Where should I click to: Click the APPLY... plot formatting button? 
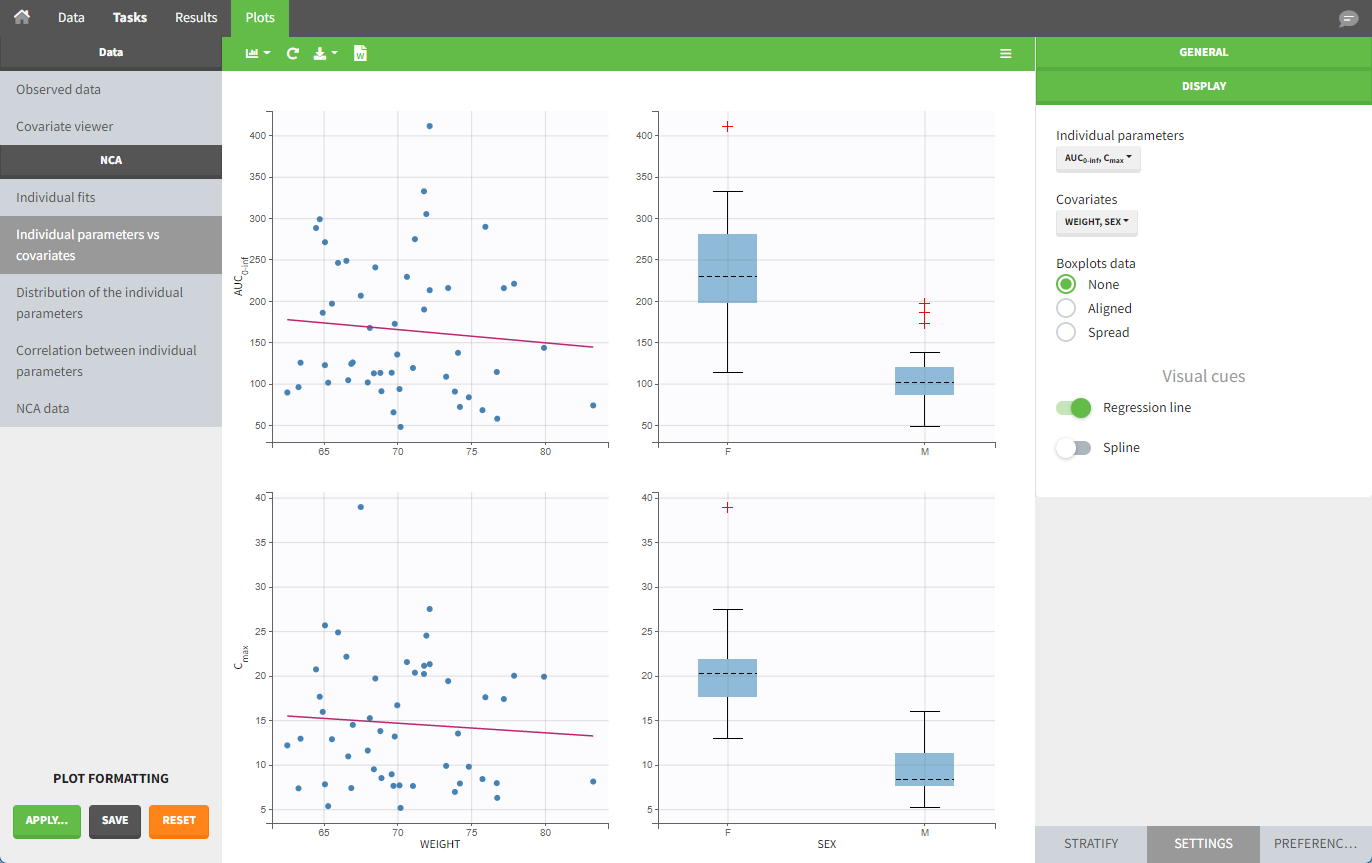tap(47, 821)
